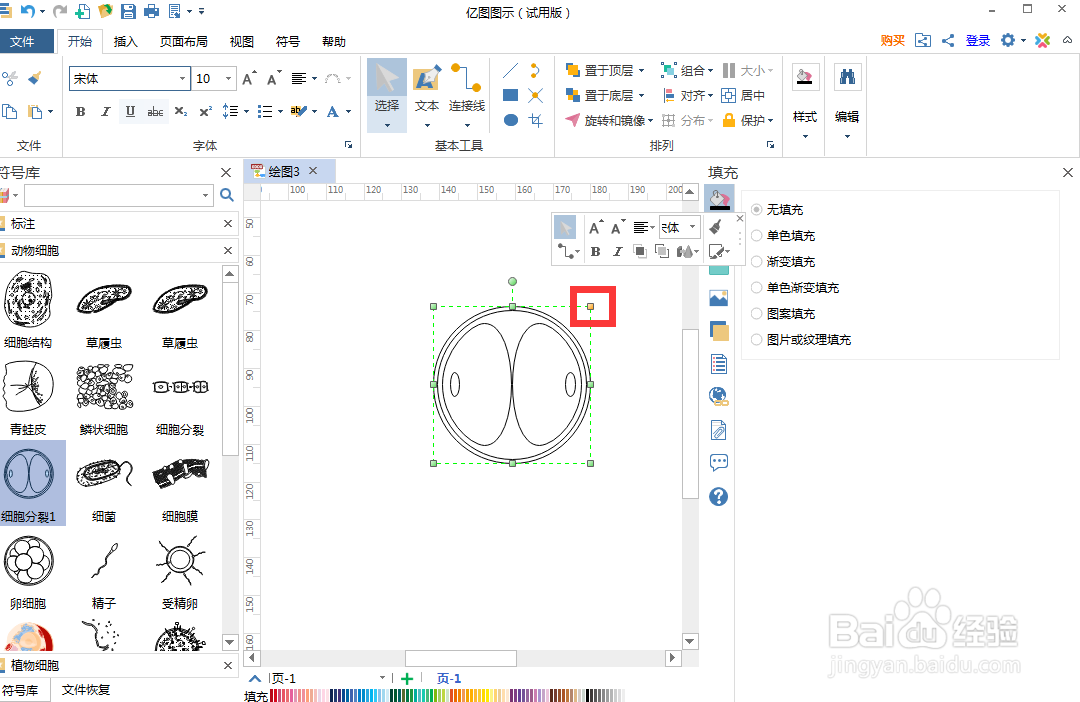Click the help question mark icon
The image size is (1080, 702).
coord(718,496)
